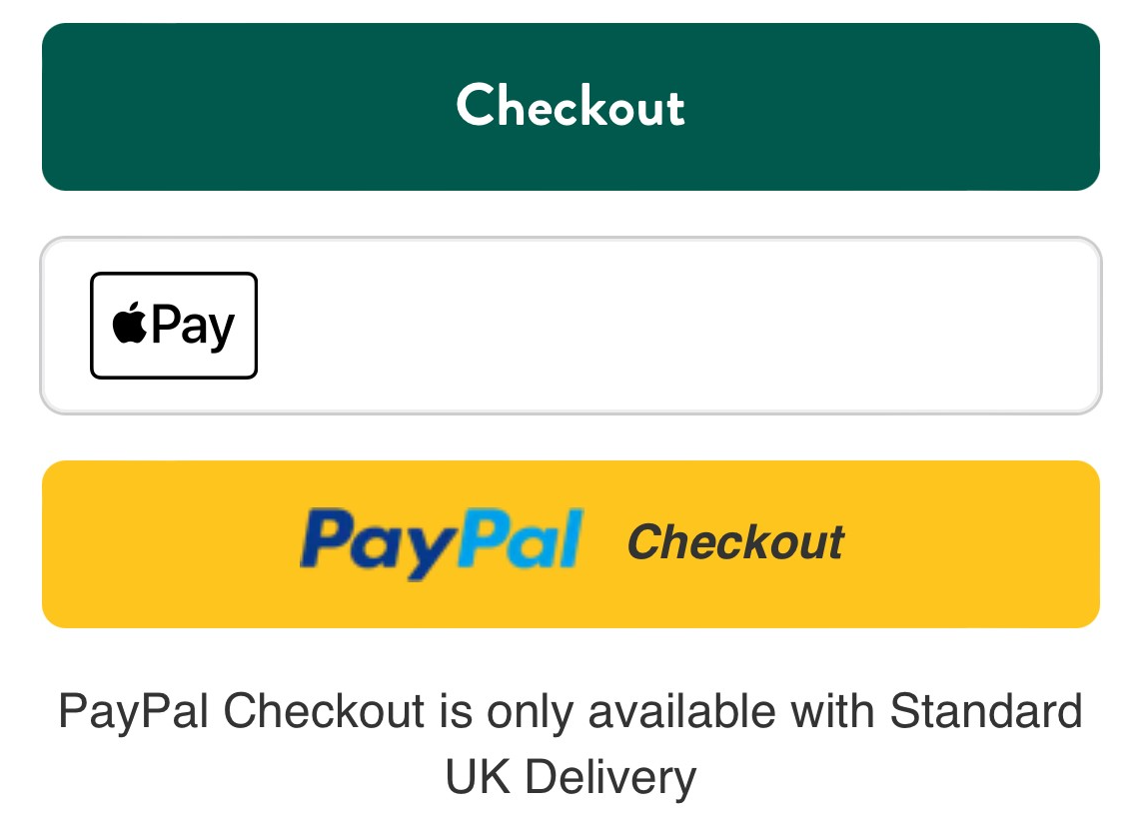Image resolution: width=1139 pixels, height=814 pixels.
Task: Click the Apple logo in the Pay badge
Action: coord(130,322)
